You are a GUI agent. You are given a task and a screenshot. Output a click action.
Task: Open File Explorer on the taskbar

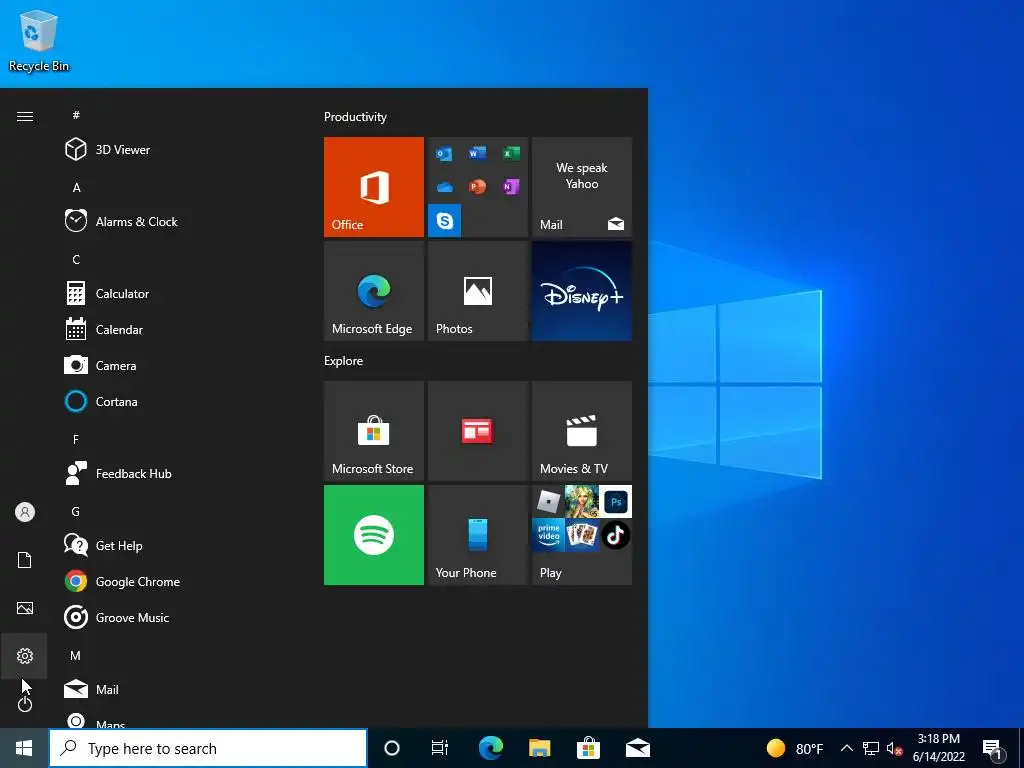(539, 748)
